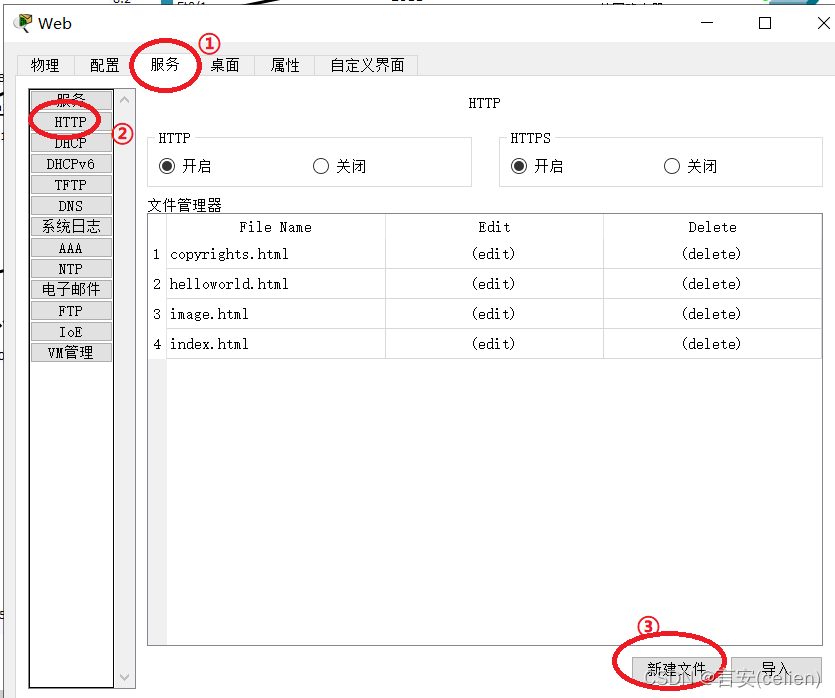Enable HTTP with the 开启 radio button
835x698 pixels.
(x=168, y=165)
